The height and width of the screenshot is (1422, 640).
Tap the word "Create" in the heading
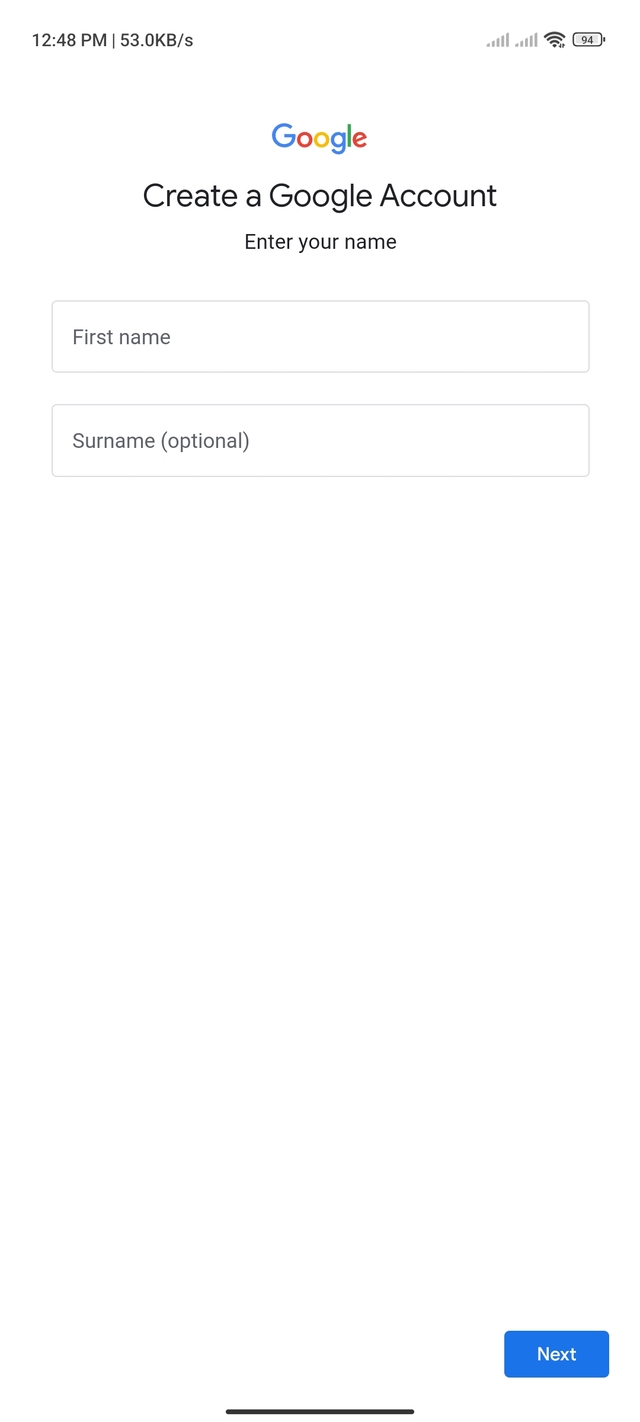[190, 196]
